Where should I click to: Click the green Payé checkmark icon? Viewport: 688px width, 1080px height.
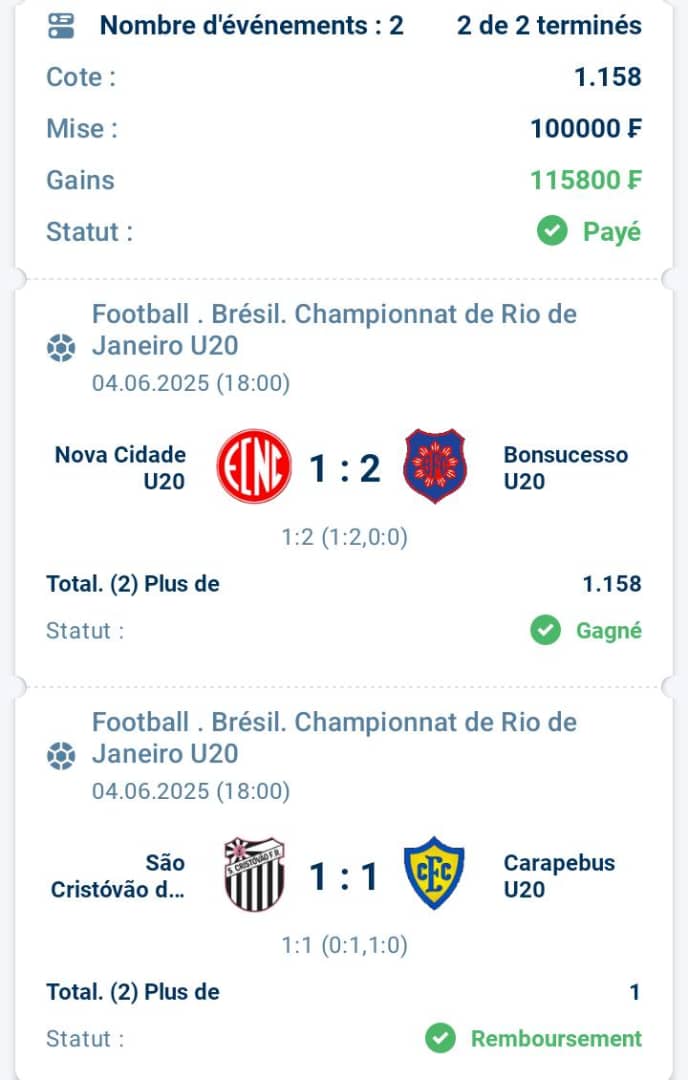(x=552, y=231)
